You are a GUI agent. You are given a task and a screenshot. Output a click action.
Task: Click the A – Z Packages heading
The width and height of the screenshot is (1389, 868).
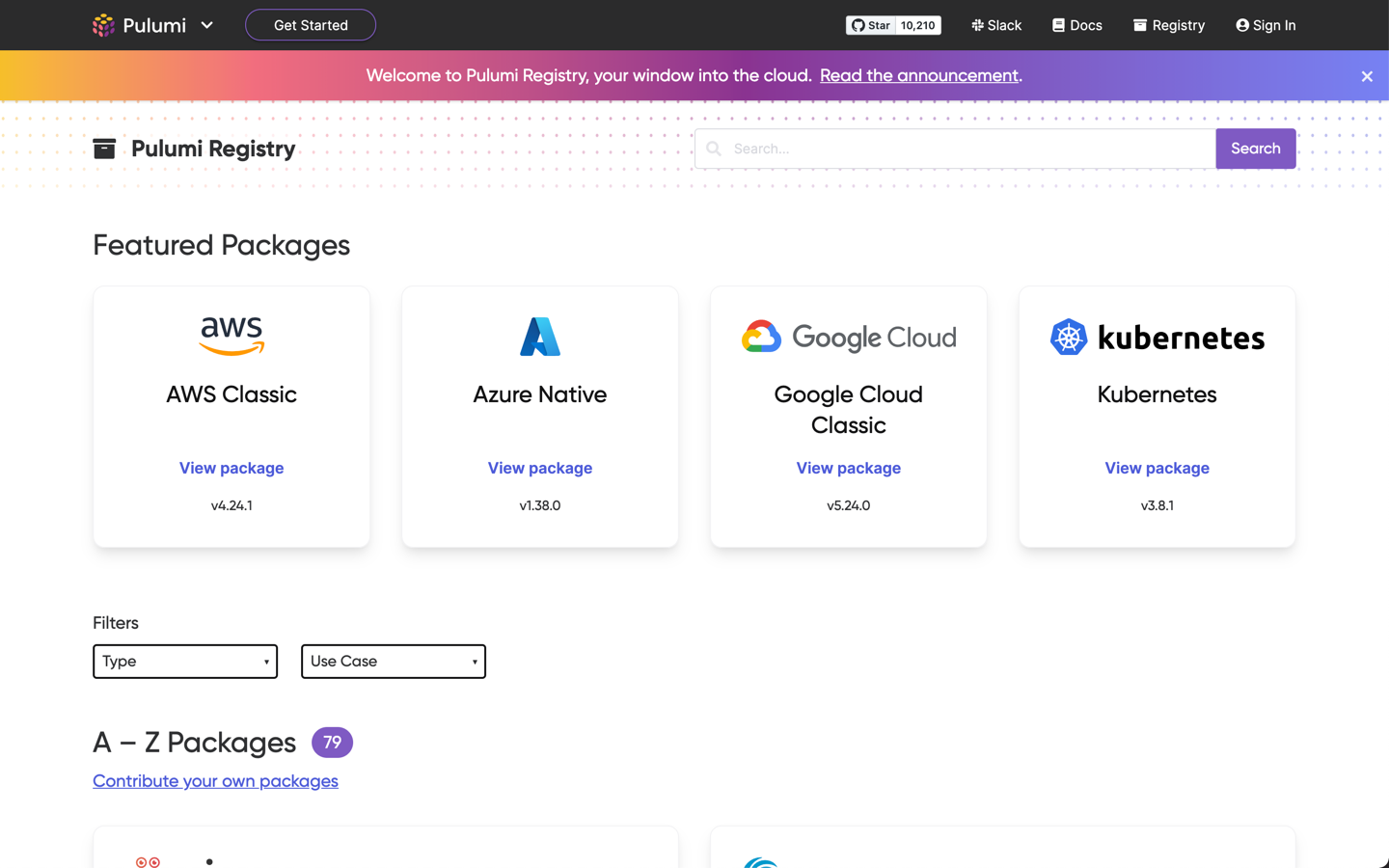pos(194,743)
